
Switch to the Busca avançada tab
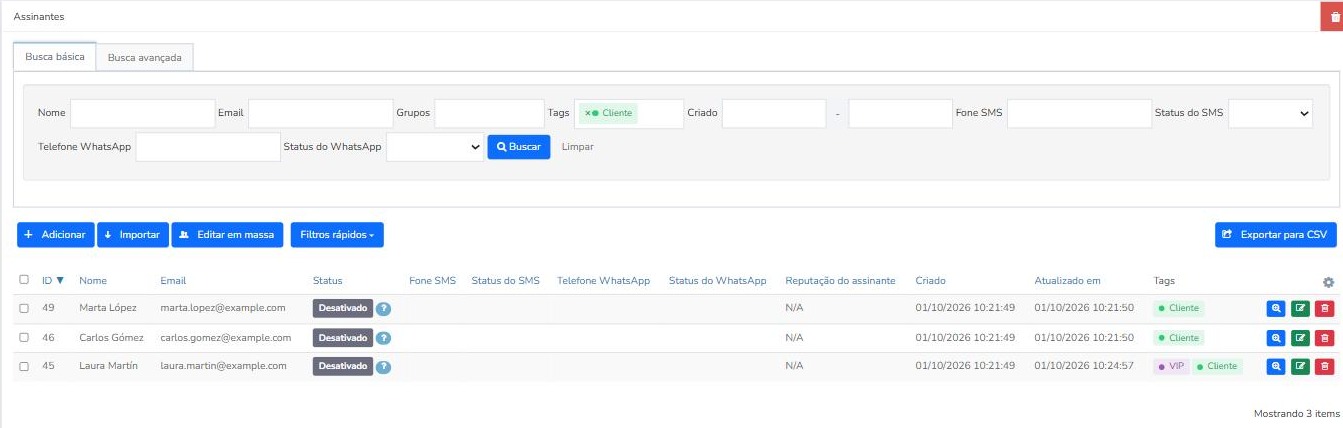[145, 58]
